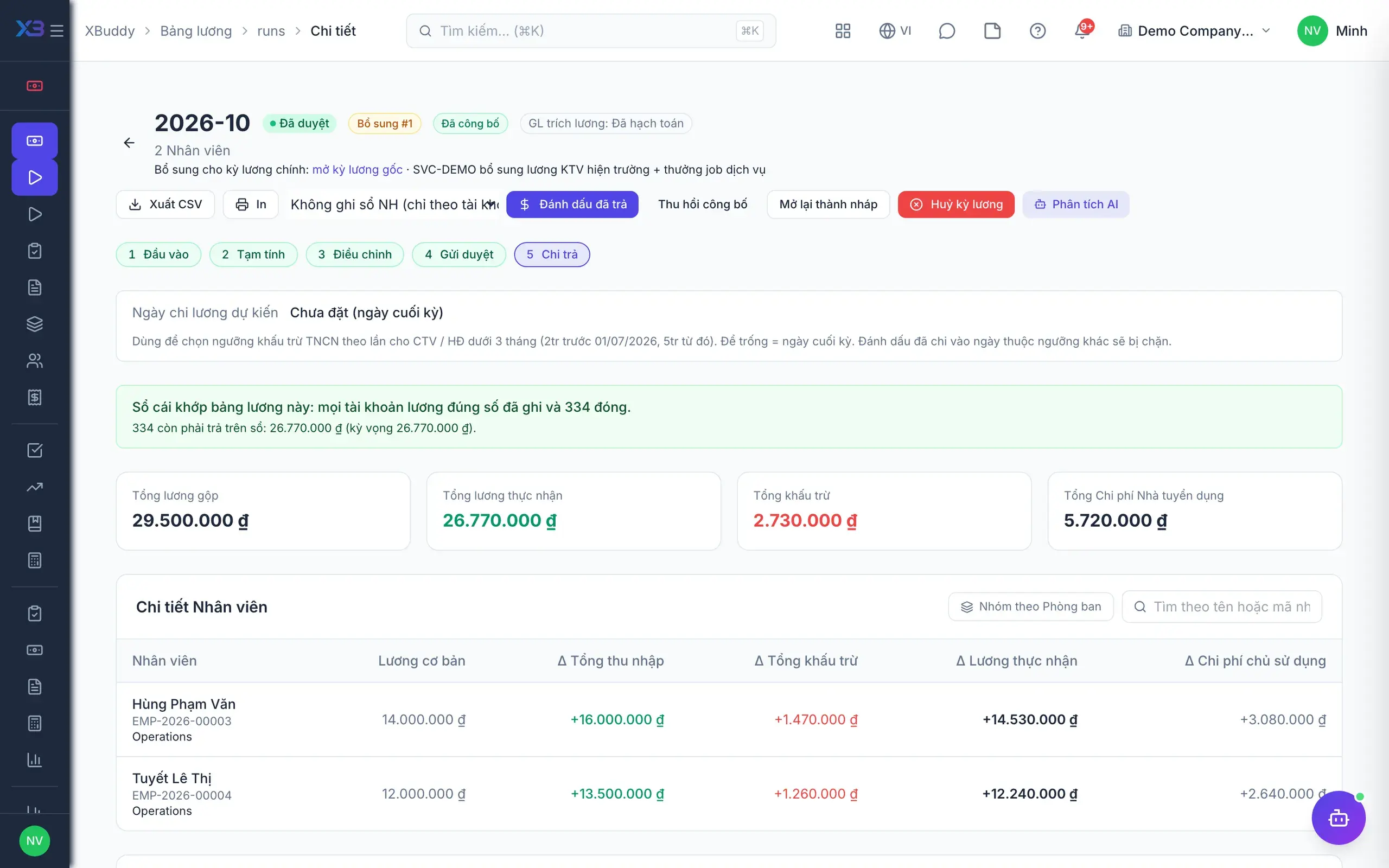The image size is (1389, 868).
Task: Toggle the sidebar hamburger menu
Action: pos(57,30)
